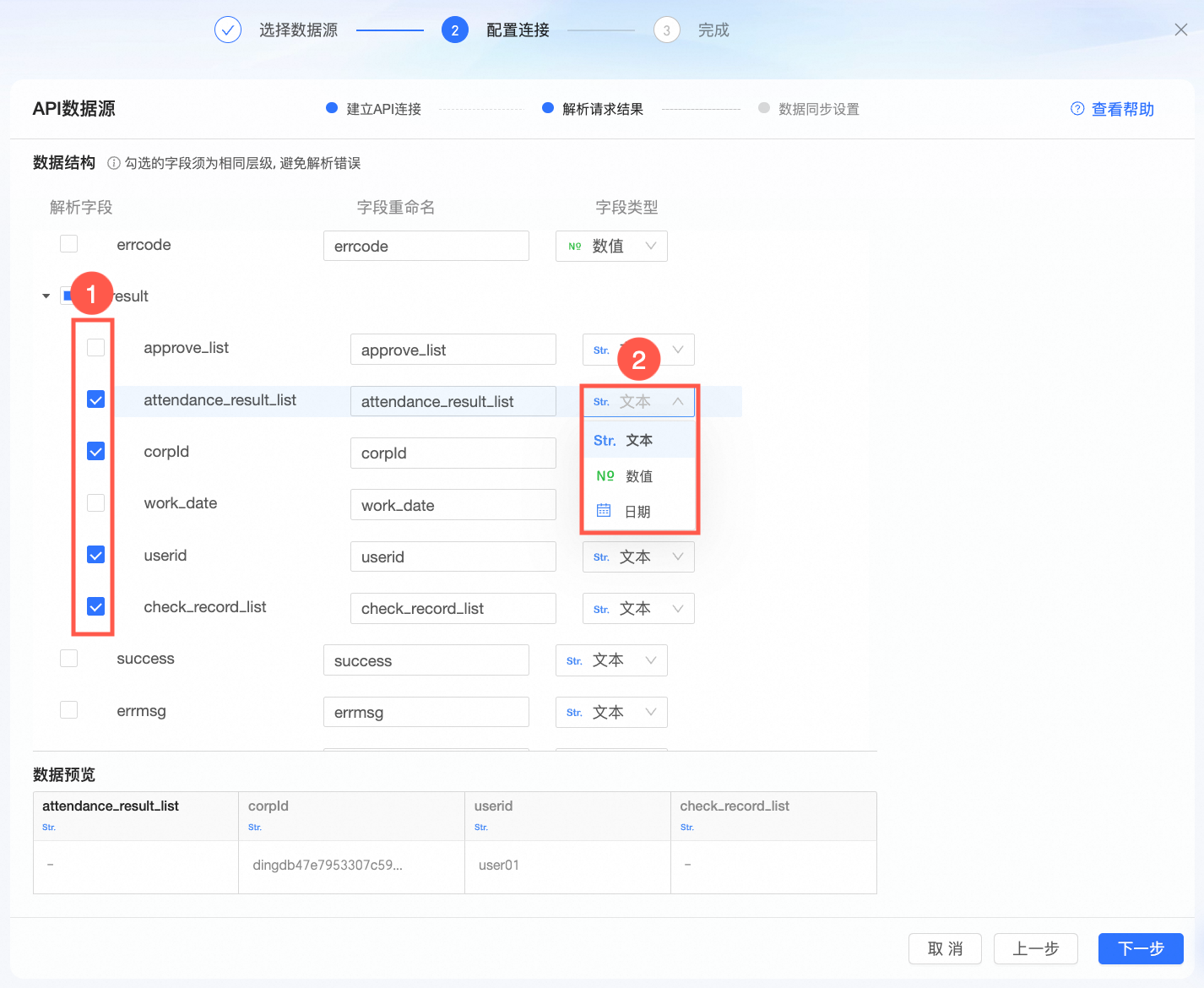Click the completed 选择数据源 step checkmark
Viewport: 1204px width, 988px height.
(228, 30)
